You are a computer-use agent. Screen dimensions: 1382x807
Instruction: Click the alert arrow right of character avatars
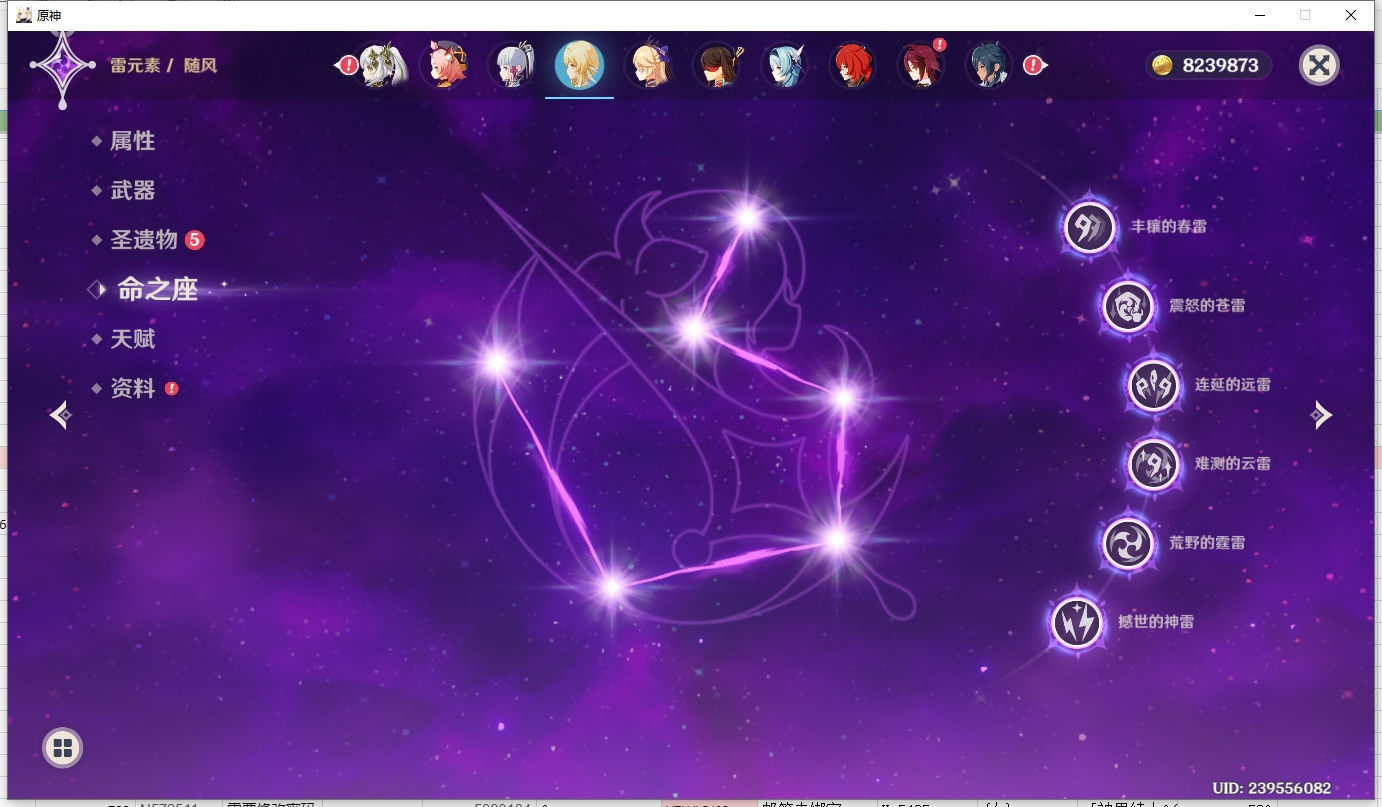pos(1034,65)
